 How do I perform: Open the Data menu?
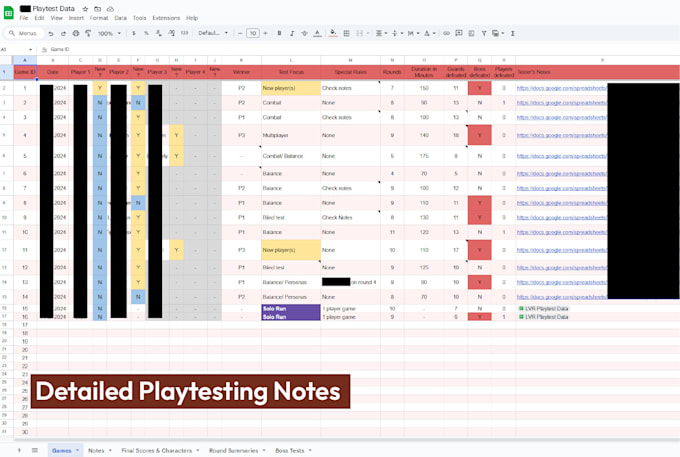(121, 18)
